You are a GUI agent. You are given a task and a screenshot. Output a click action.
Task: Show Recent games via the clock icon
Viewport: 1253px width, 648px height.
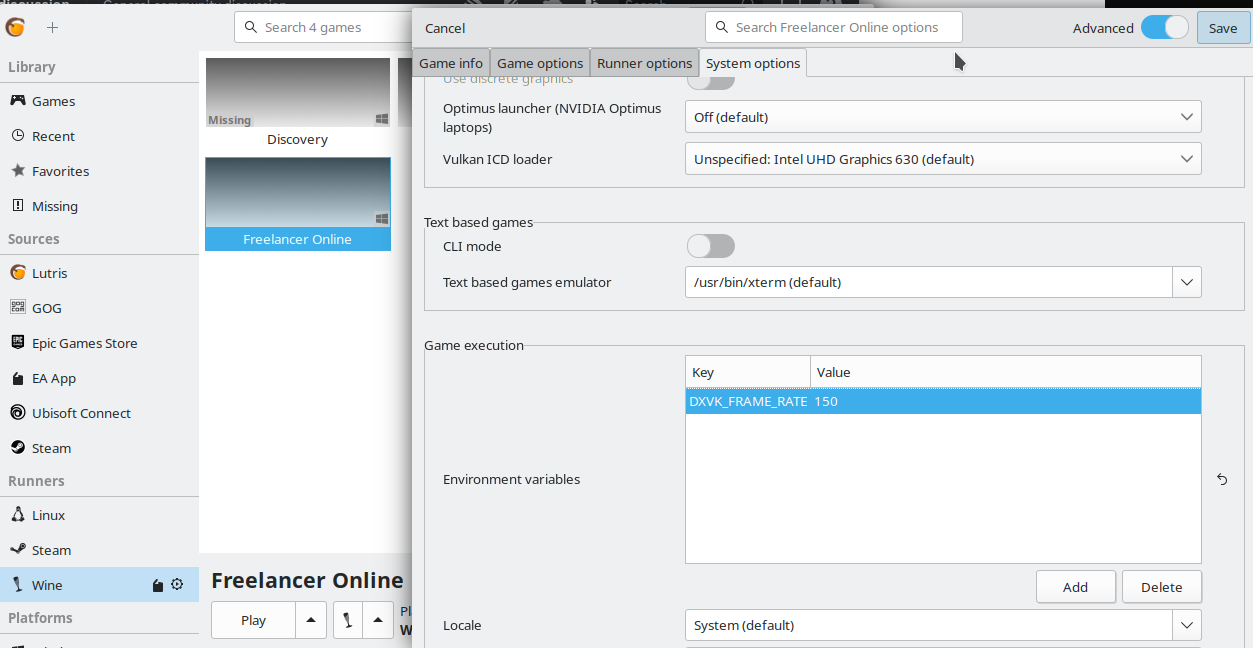18,136
